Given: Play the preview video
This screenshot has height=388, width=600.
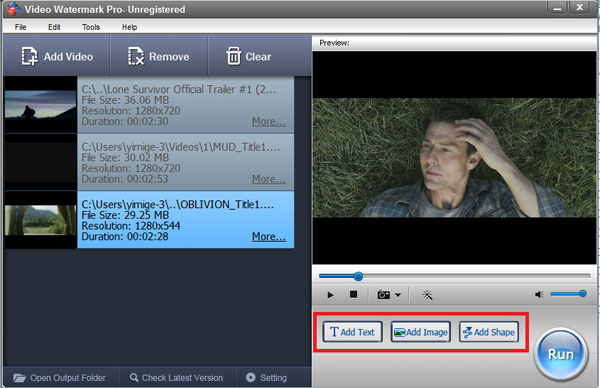Looking at the screenshot, I should [330, 295].
